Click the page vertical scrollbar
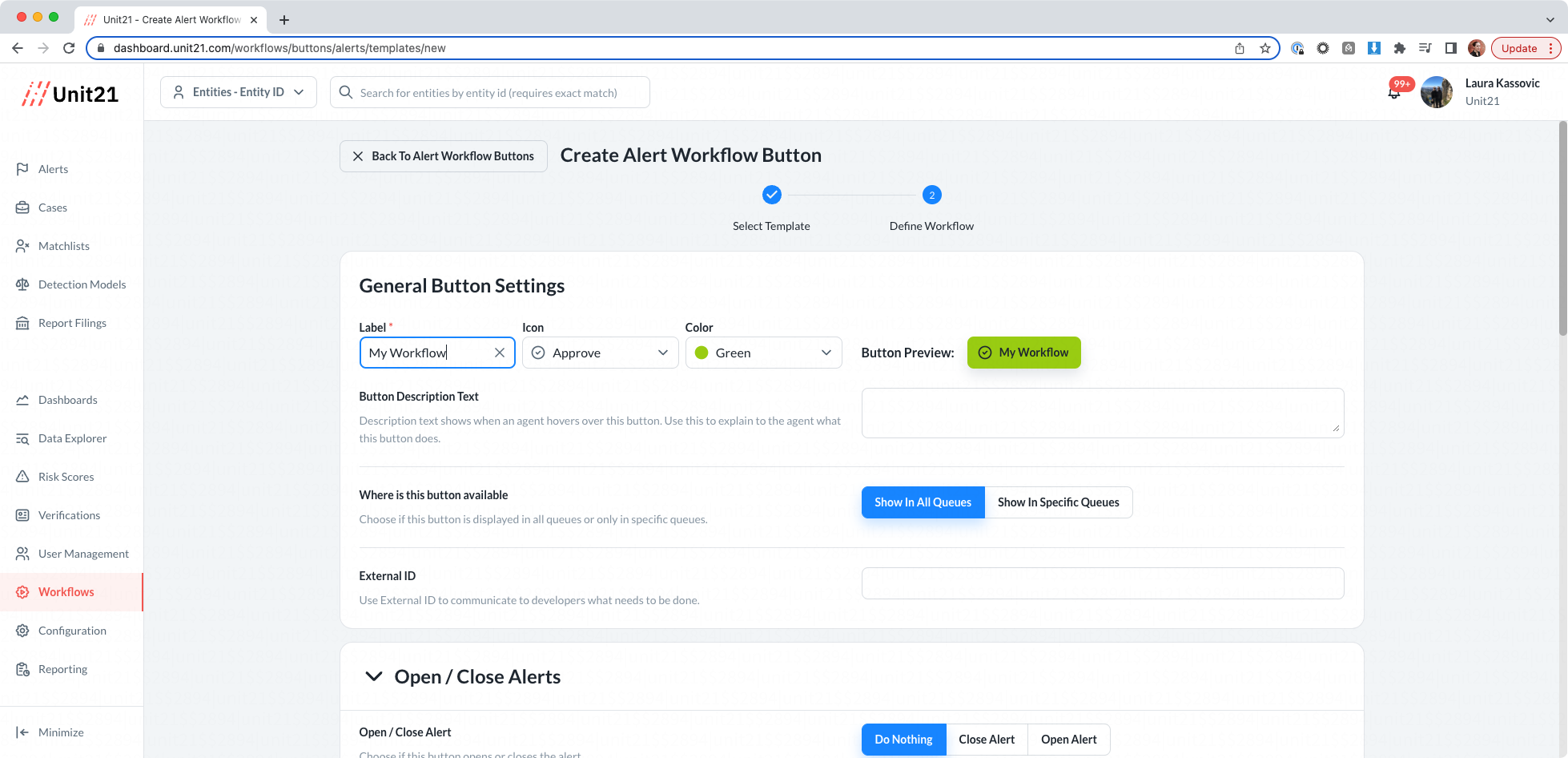This screenshot has width=1568, height=758. pos(1562,228)
